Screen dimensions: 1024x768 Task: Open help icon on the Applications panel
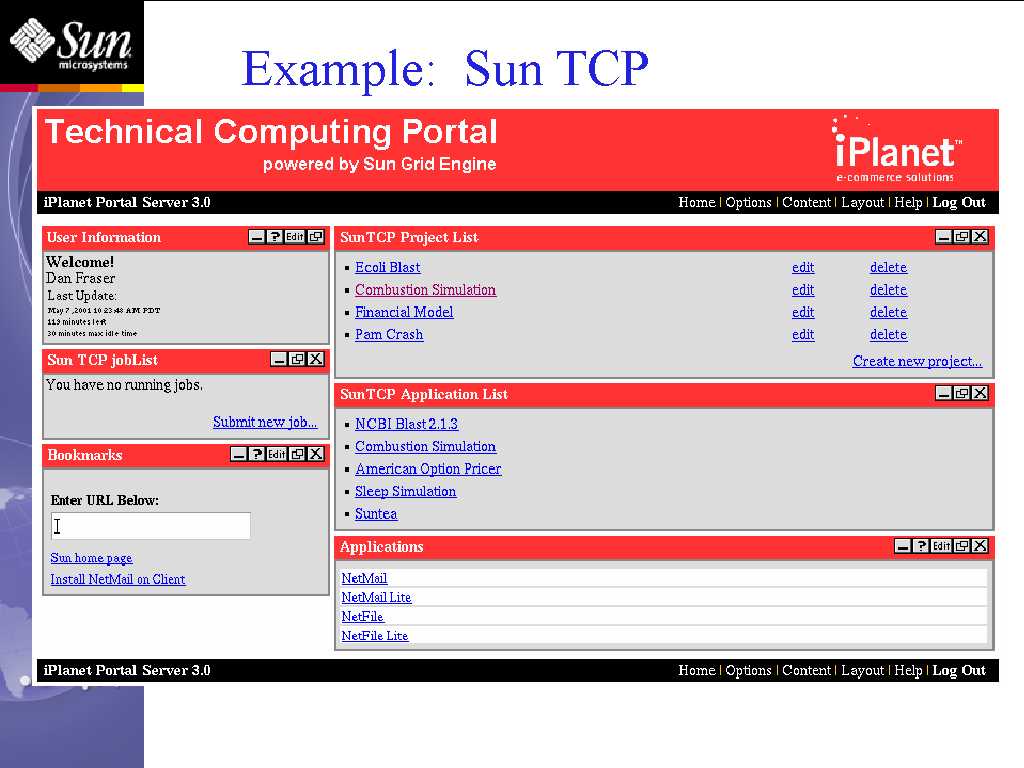click(921, 546)
